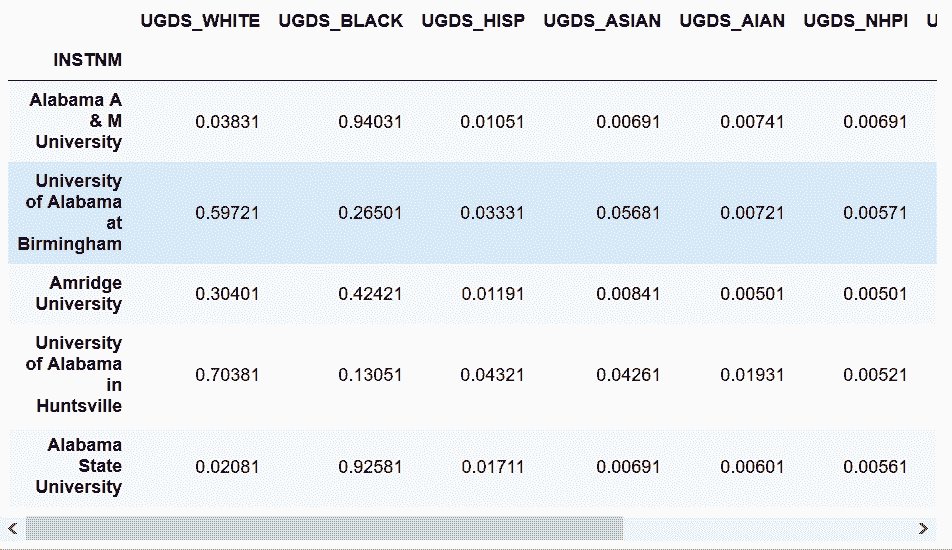Click UGDS_ASIAN value for Alabama State University
This screenshot has width=952, height=550.
click(x=628, y=467)
